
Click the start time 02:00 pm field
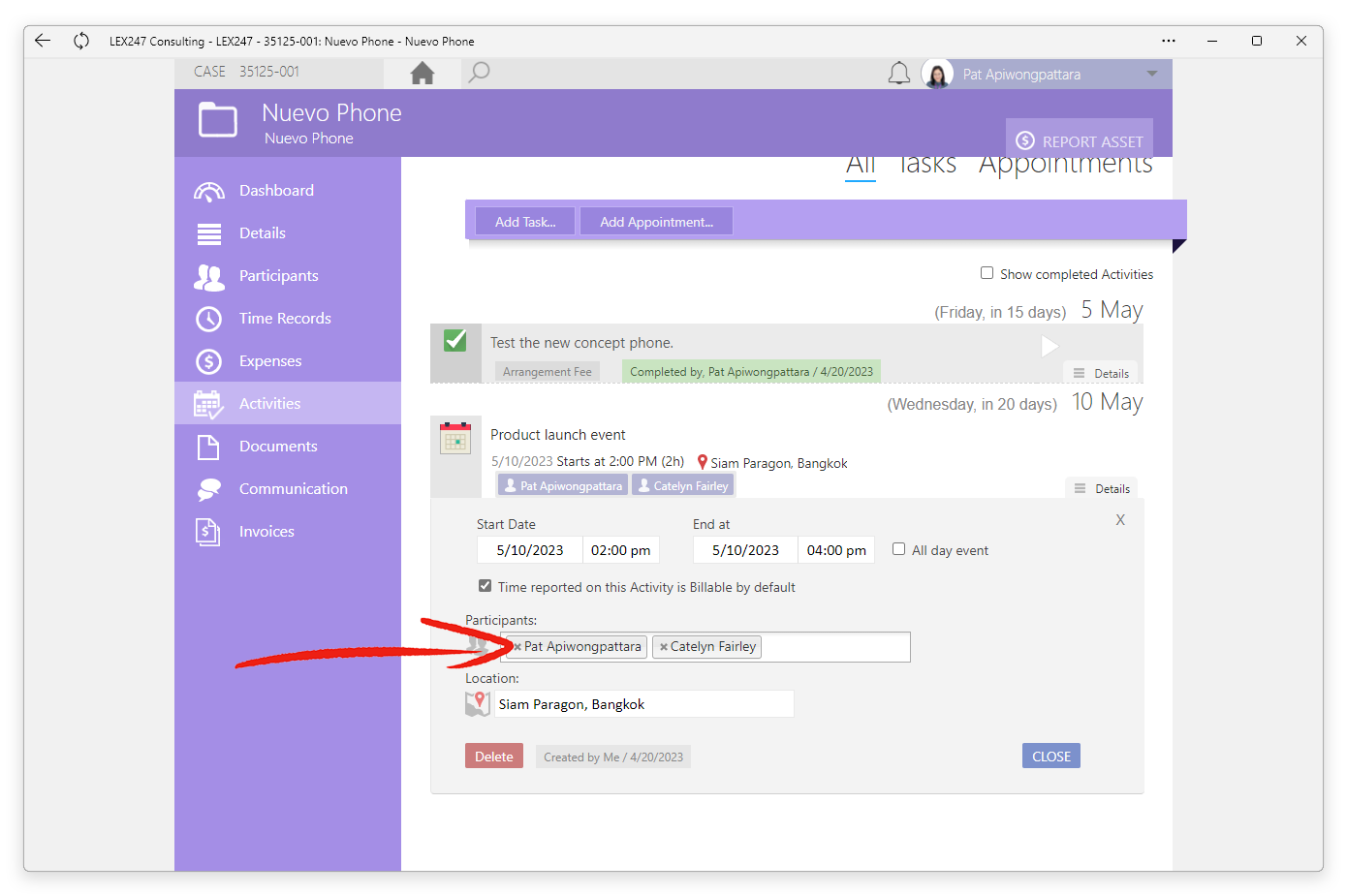click(621, 550)
